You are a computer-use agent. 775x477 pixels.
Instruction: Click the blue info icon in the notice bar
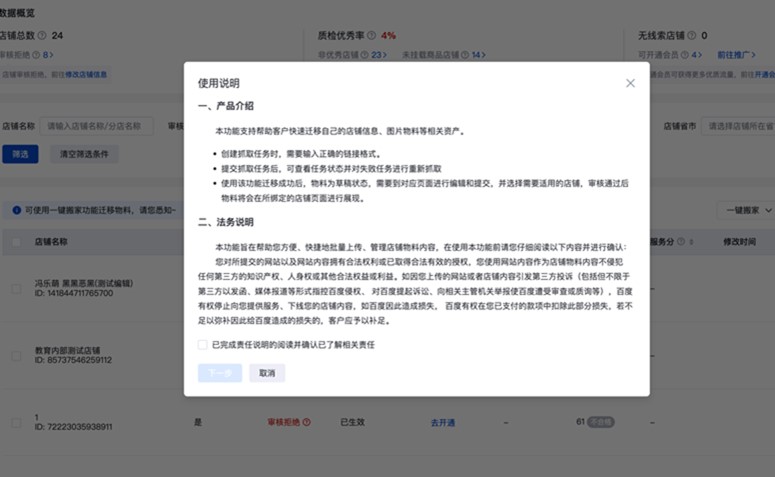pyautogui.click(x=16, y=210)
